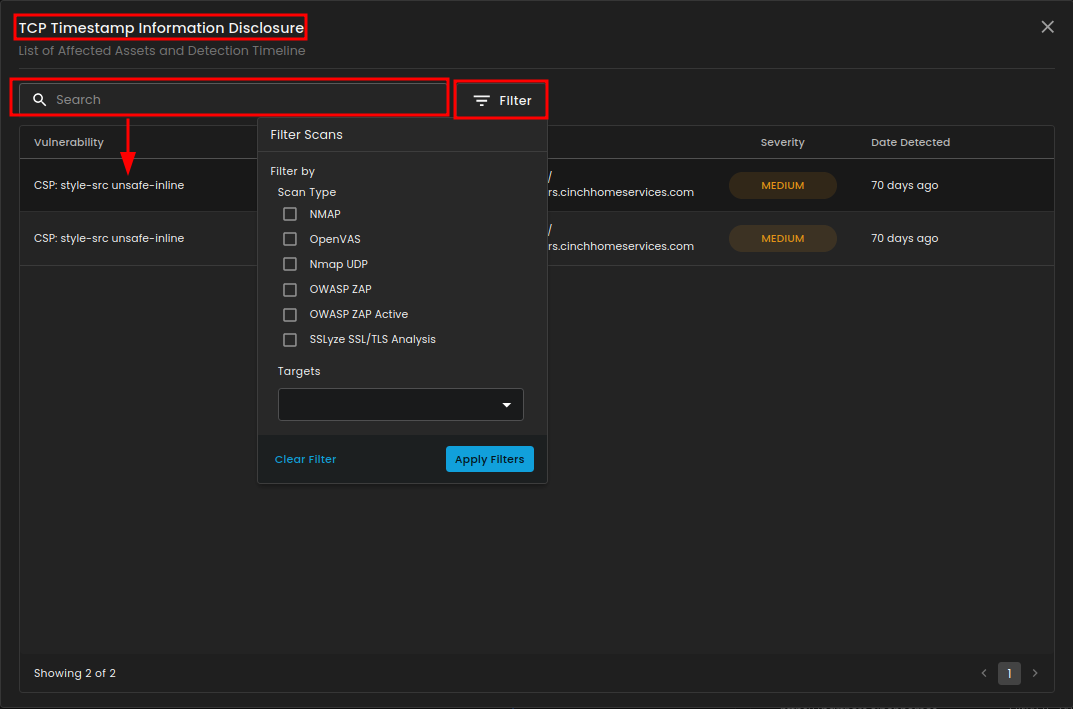Go to next page arrow
Screen dimensions: 1073x709
pyautogui.click(x=1035, y=674)
